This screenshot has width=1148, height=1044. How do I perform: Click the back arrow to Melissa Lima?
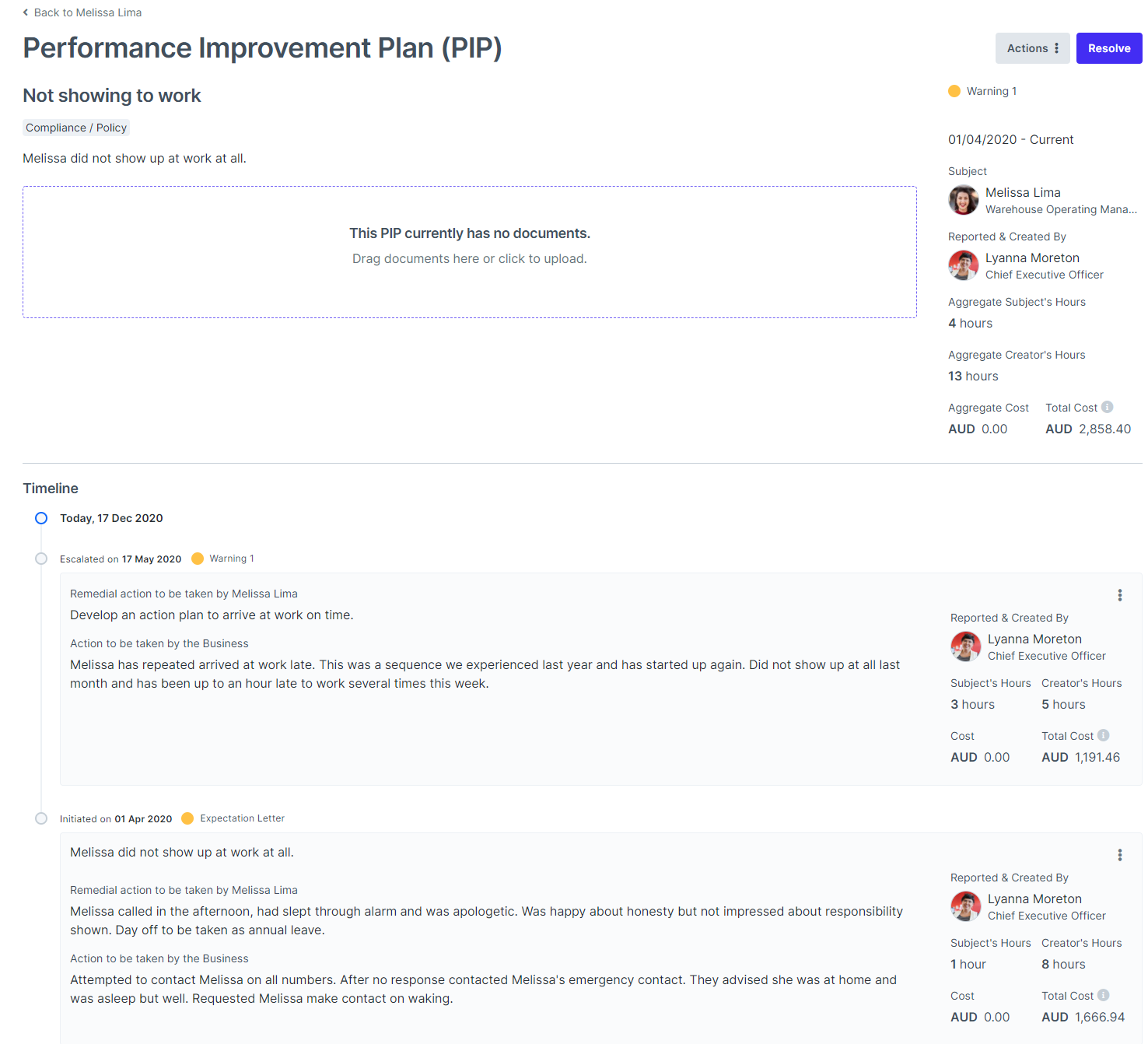[x=26, y=12]
